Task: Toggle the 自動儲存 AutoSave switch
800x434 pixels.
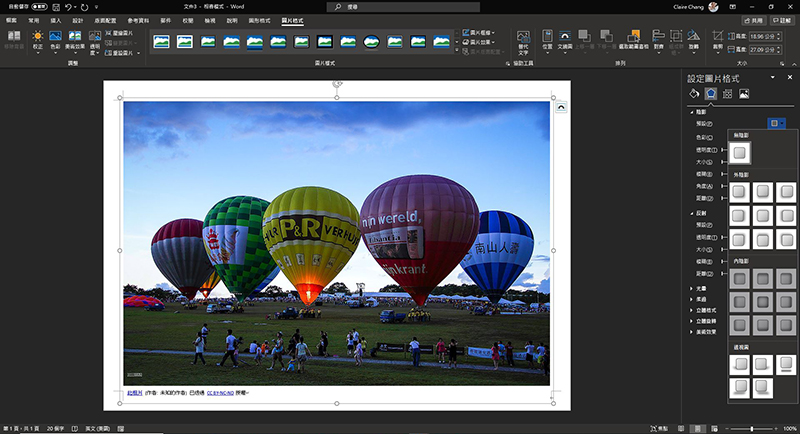Action: (x=40, y=6)
